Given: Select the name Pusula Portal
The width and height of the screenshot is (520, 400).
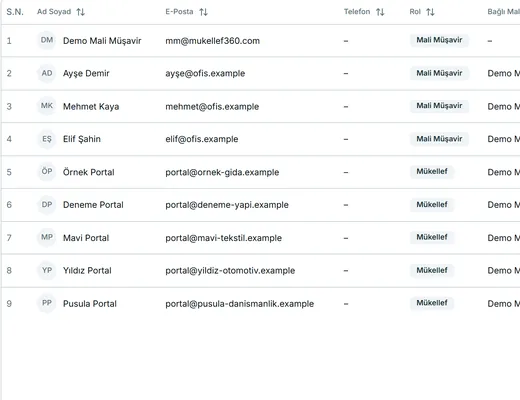Looking at the screenshot, I should (x=90, y=303).
